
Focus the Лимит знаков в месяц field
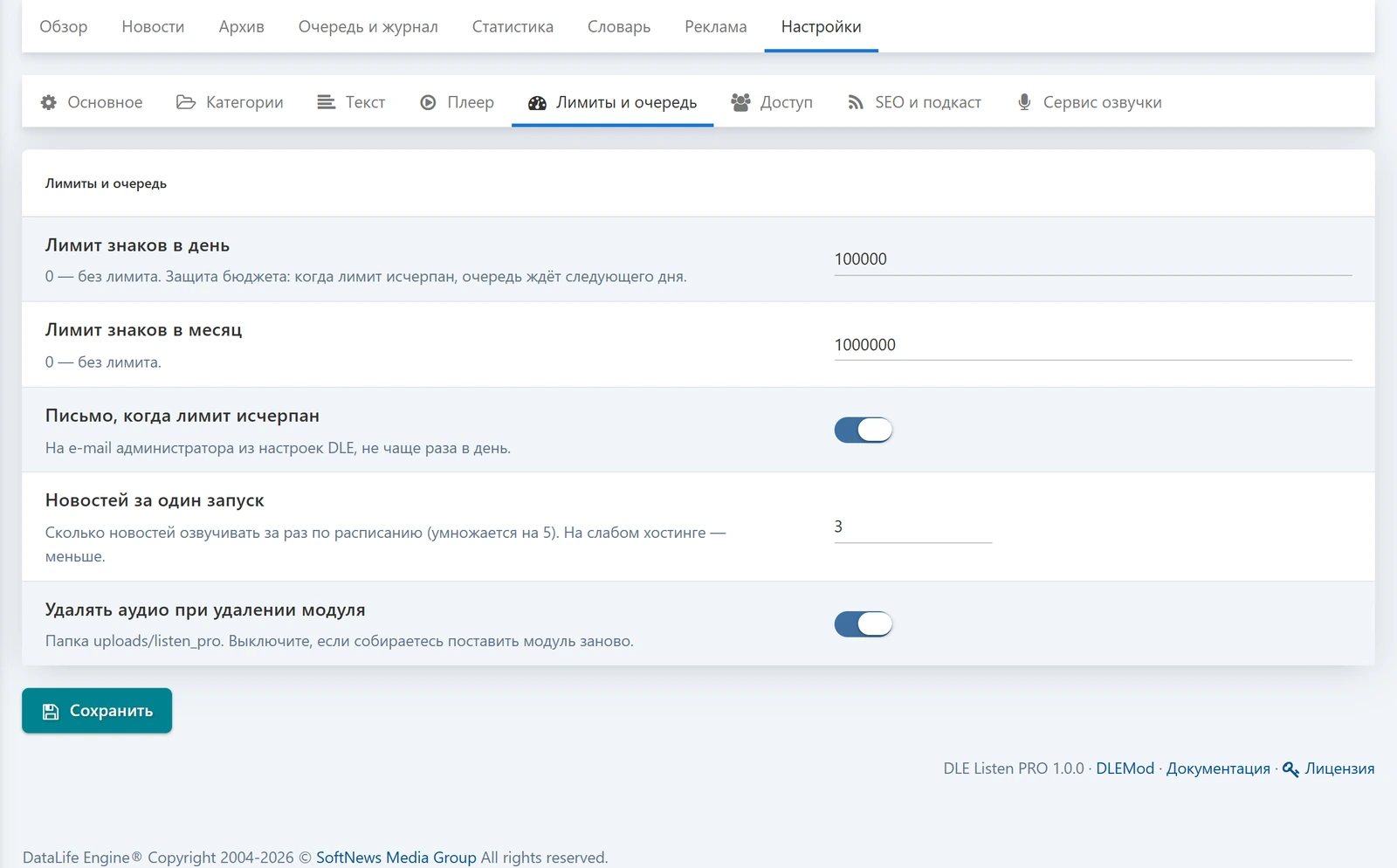1093,345
